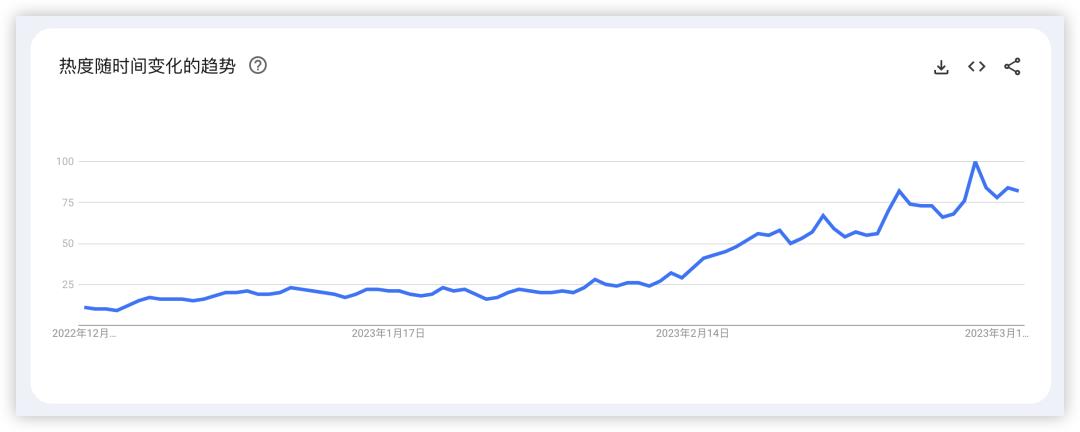
Task: Click the 100 y-axis label
Action: (x=65, y=161)
